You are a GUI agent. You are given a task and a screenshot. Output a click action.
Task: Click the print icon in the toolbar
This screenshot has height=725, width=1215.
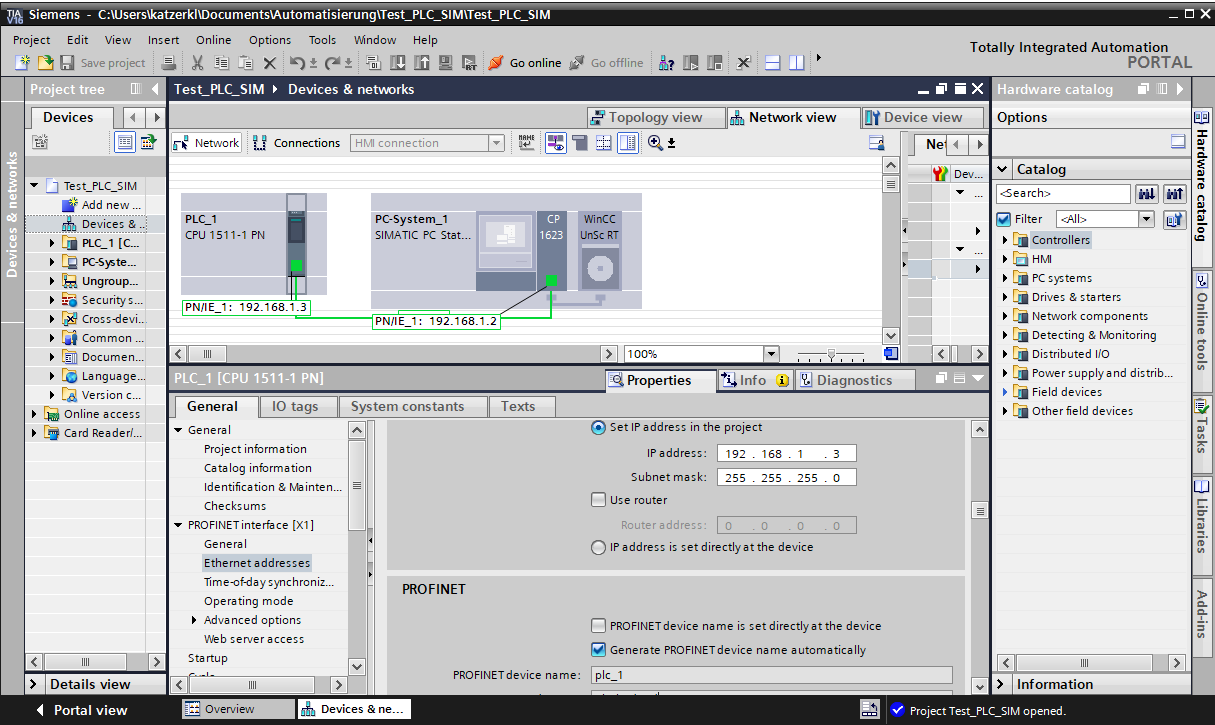pos(169,63)
